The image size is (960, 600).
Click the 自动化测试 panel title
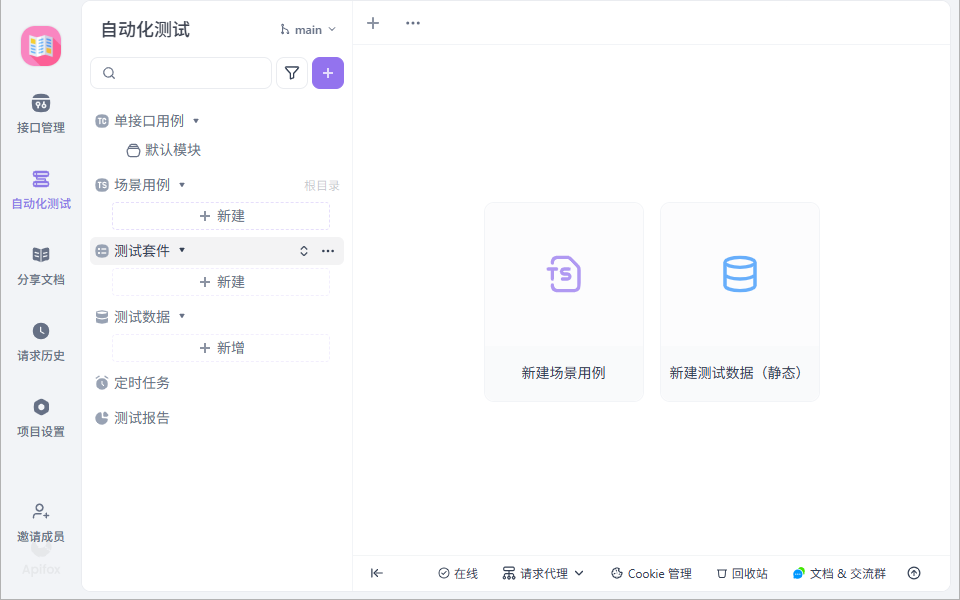click(146, 29)
